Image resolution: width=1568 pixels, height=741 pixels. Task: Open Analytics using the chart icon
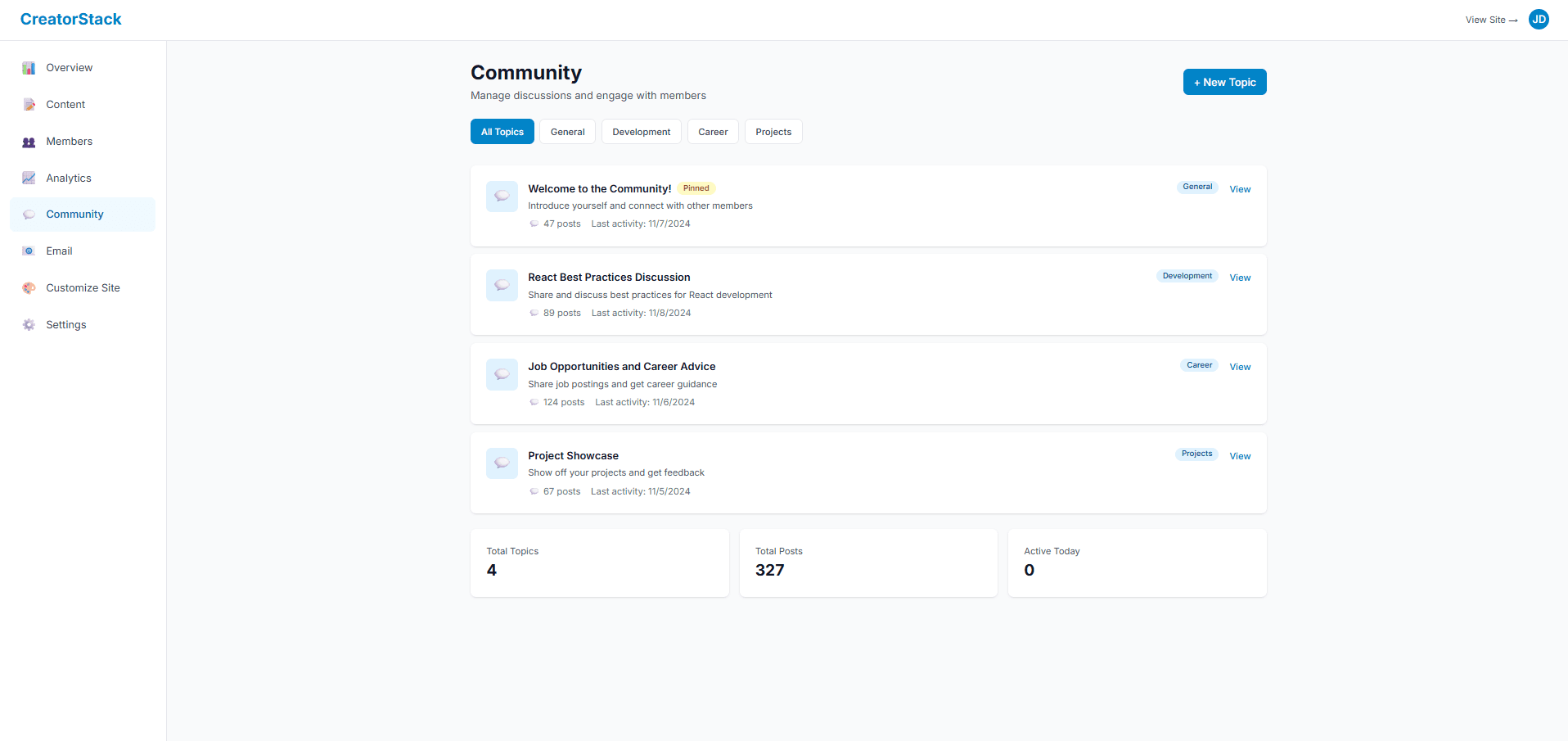[x=29, y=178]
